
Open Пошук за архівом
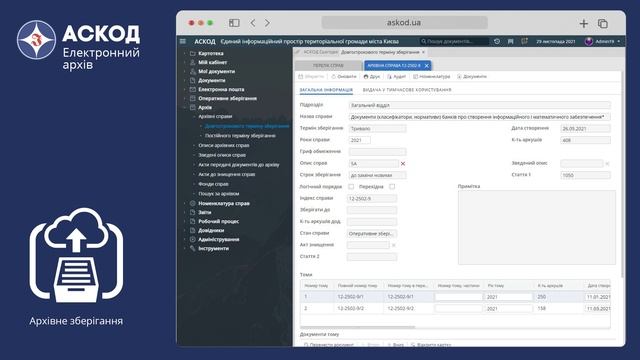[219, 194]
